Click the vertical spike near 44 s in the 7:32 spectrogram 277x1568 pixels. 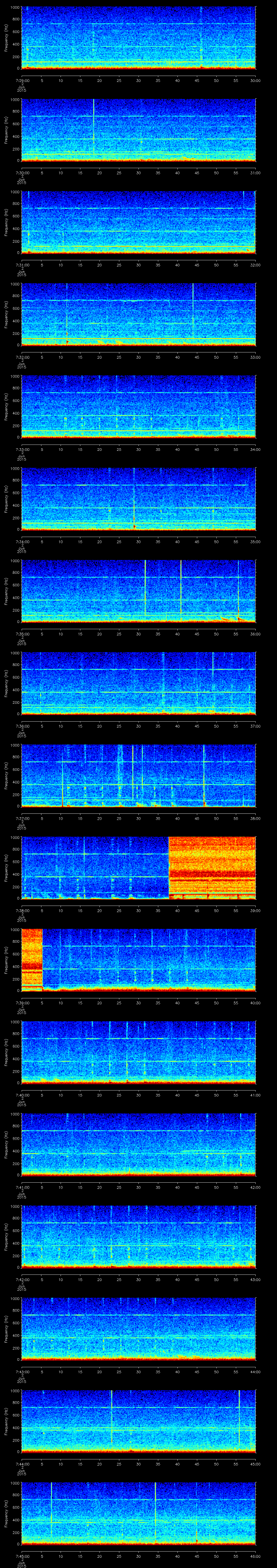click(x=193, y=313)
